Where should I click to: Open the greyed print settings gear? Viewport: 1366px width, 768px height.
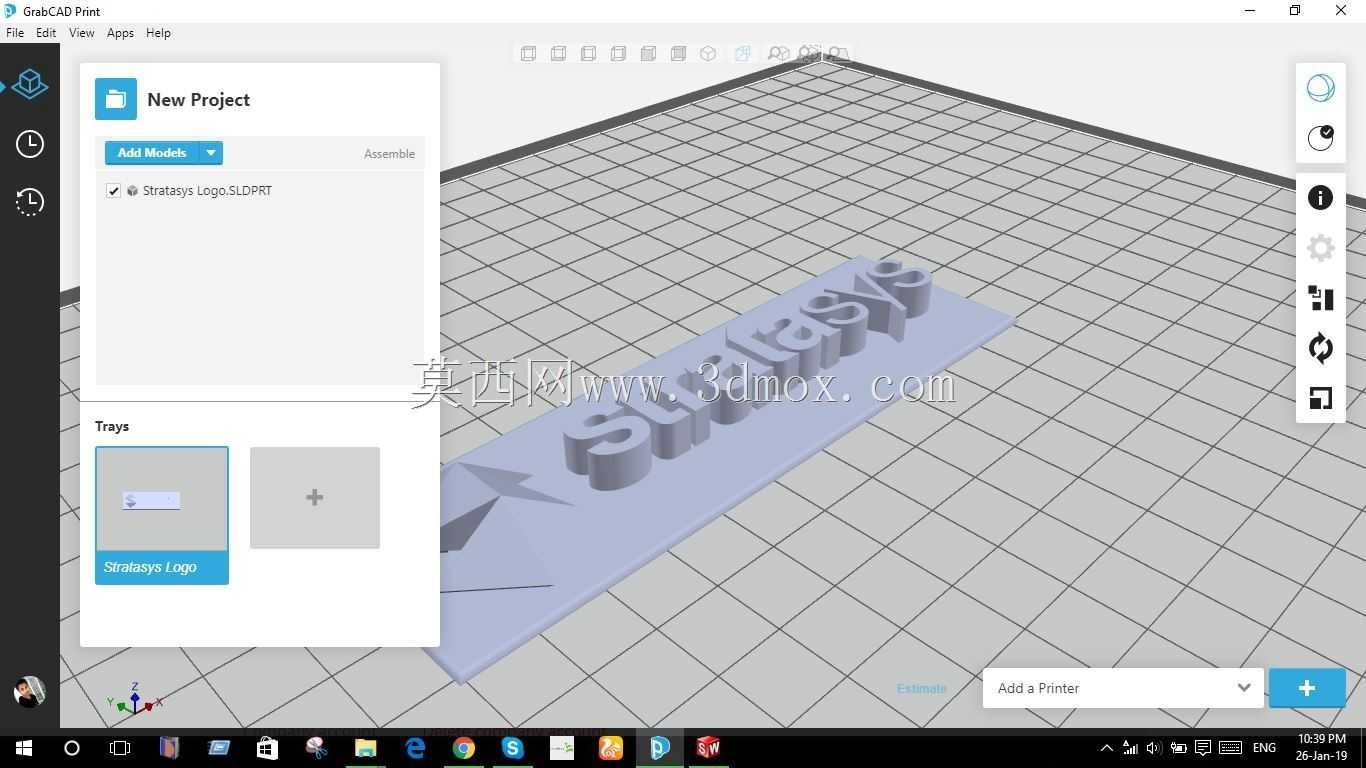pyautogui.click(x=1320, y=248)
